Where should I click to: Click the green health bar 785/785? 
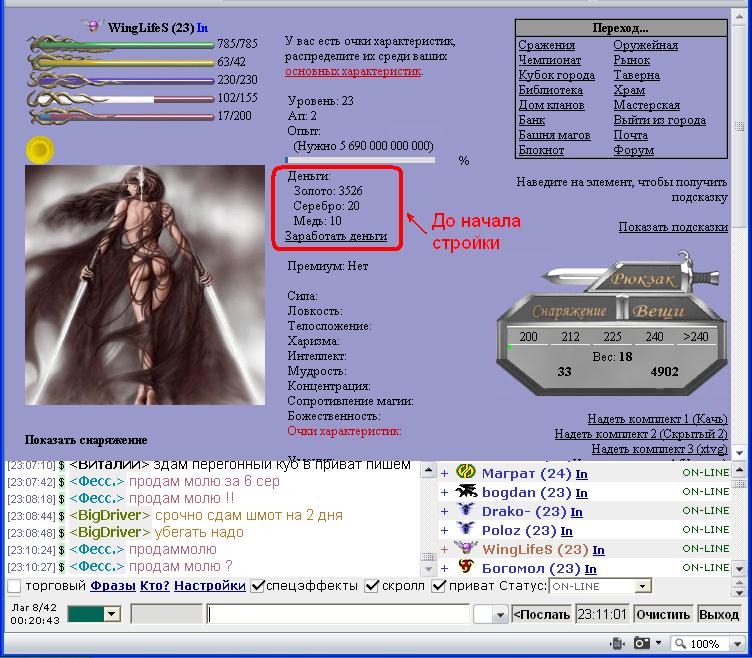(121, 44)
